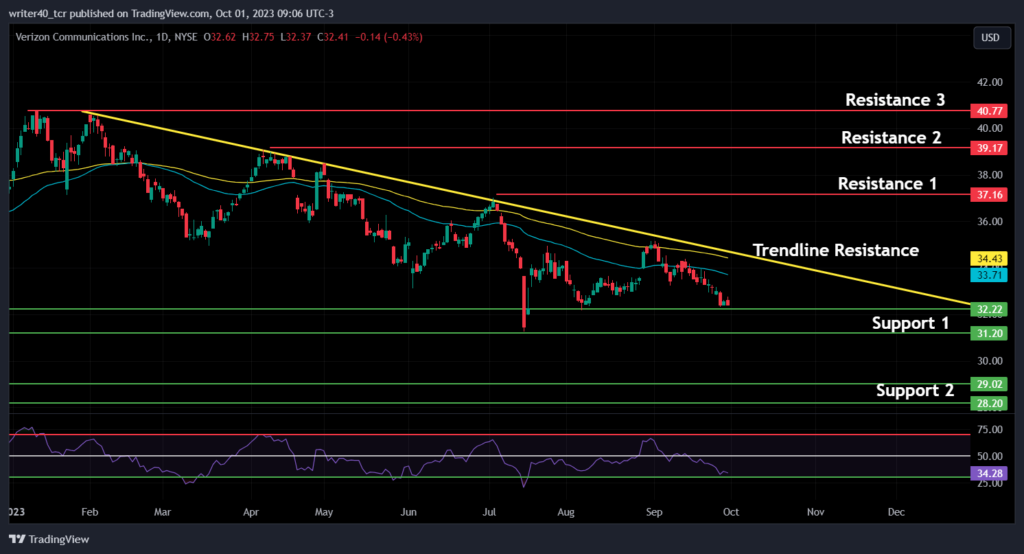
Task: Click the Support 2 text label
Action: 914,391
